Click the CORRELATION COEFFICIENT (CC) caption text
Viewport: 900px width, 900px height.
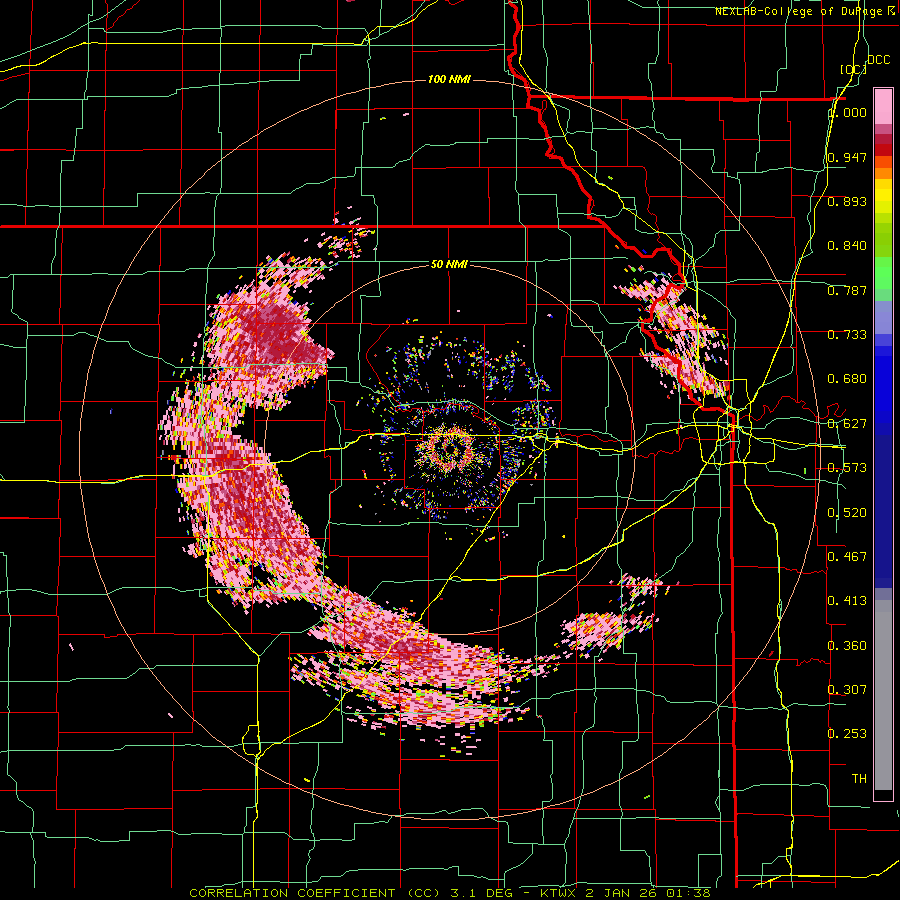312,893
